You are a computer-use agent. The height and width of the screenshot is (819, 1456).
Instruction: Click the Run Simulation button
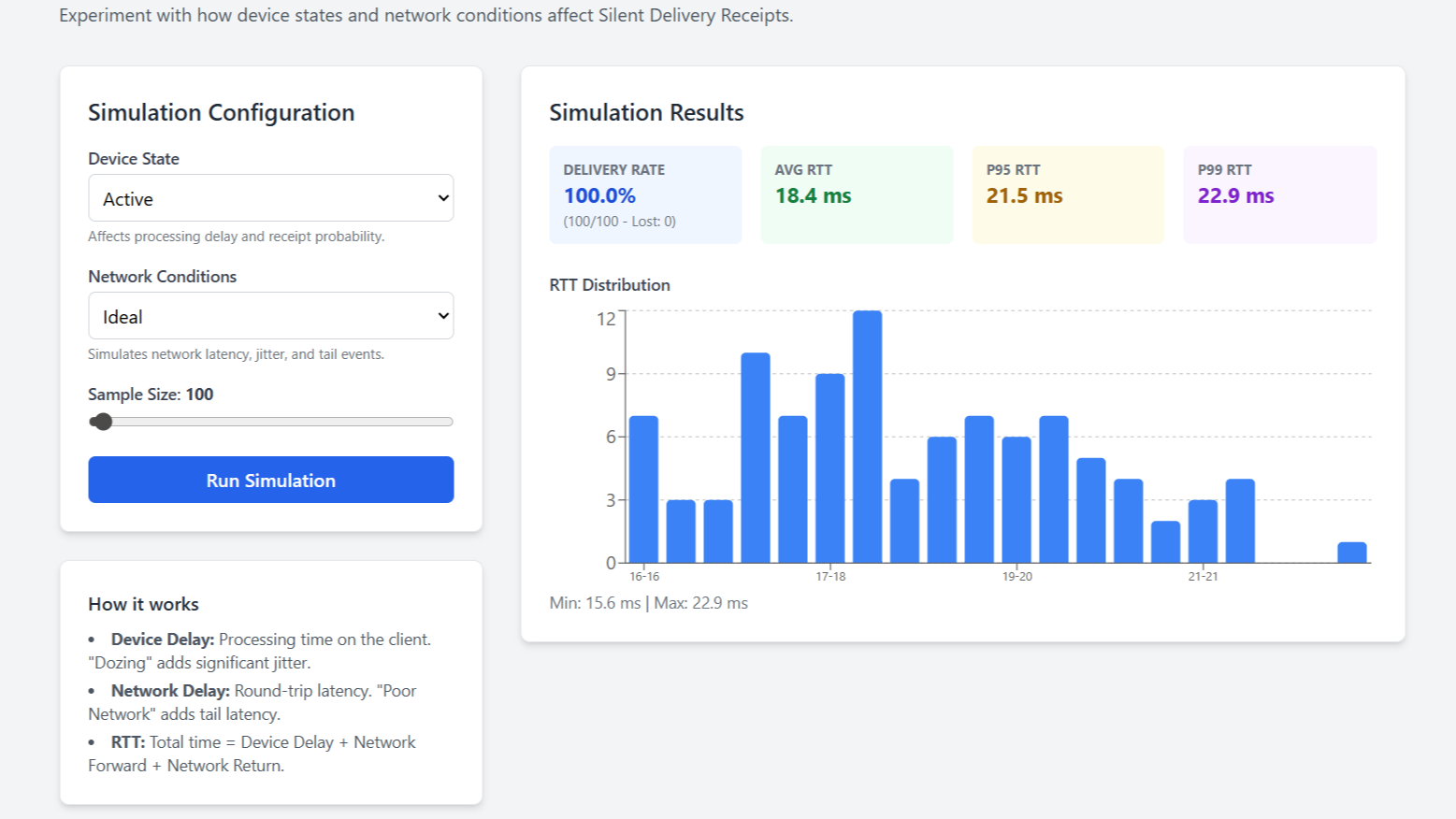tap(271, 480)
